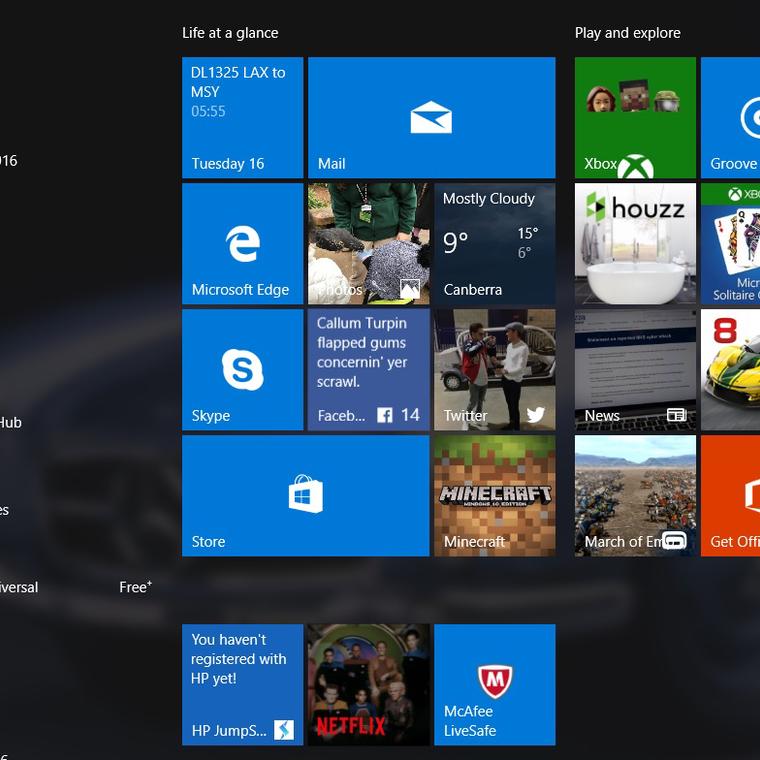The image size is (760, 760).
Task: Open the Microsoft Solitaire Collection tile
Action: (x=731, y=244)
